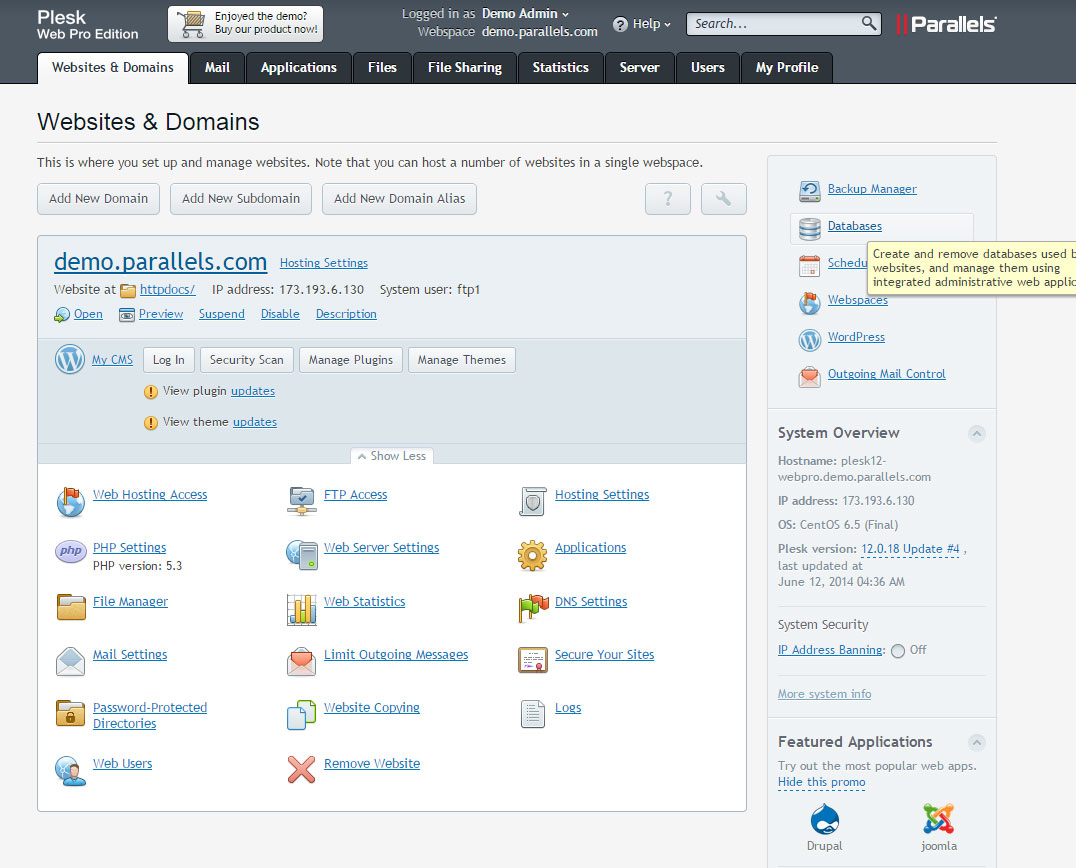Click the Web Server Settings icon
This screenshot has height=868, width=1076.
click(x=301, y=554)
